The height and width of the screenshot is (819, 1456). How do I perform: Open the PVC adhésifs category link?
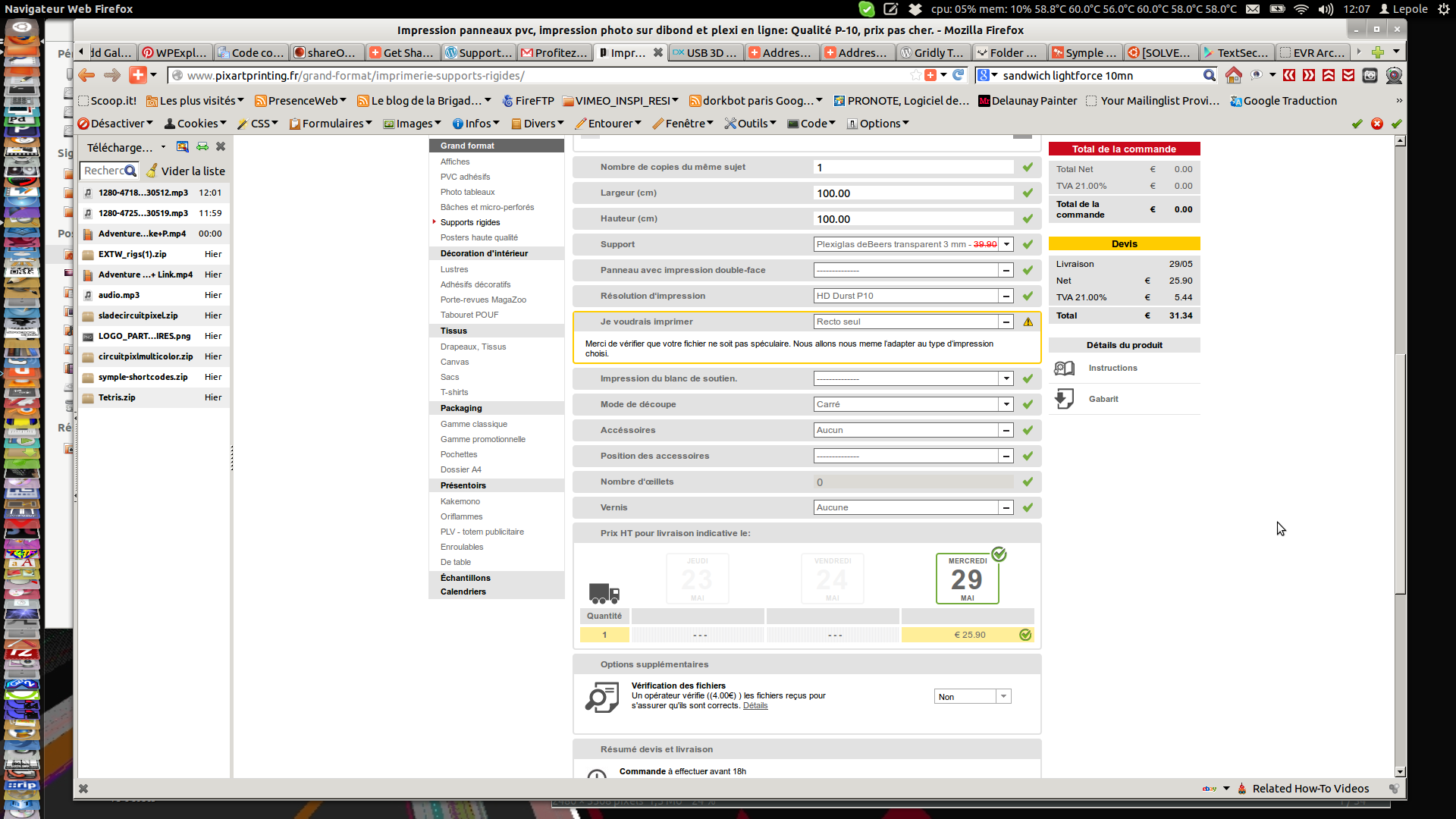pyautogui.click(x=465, y=177)
